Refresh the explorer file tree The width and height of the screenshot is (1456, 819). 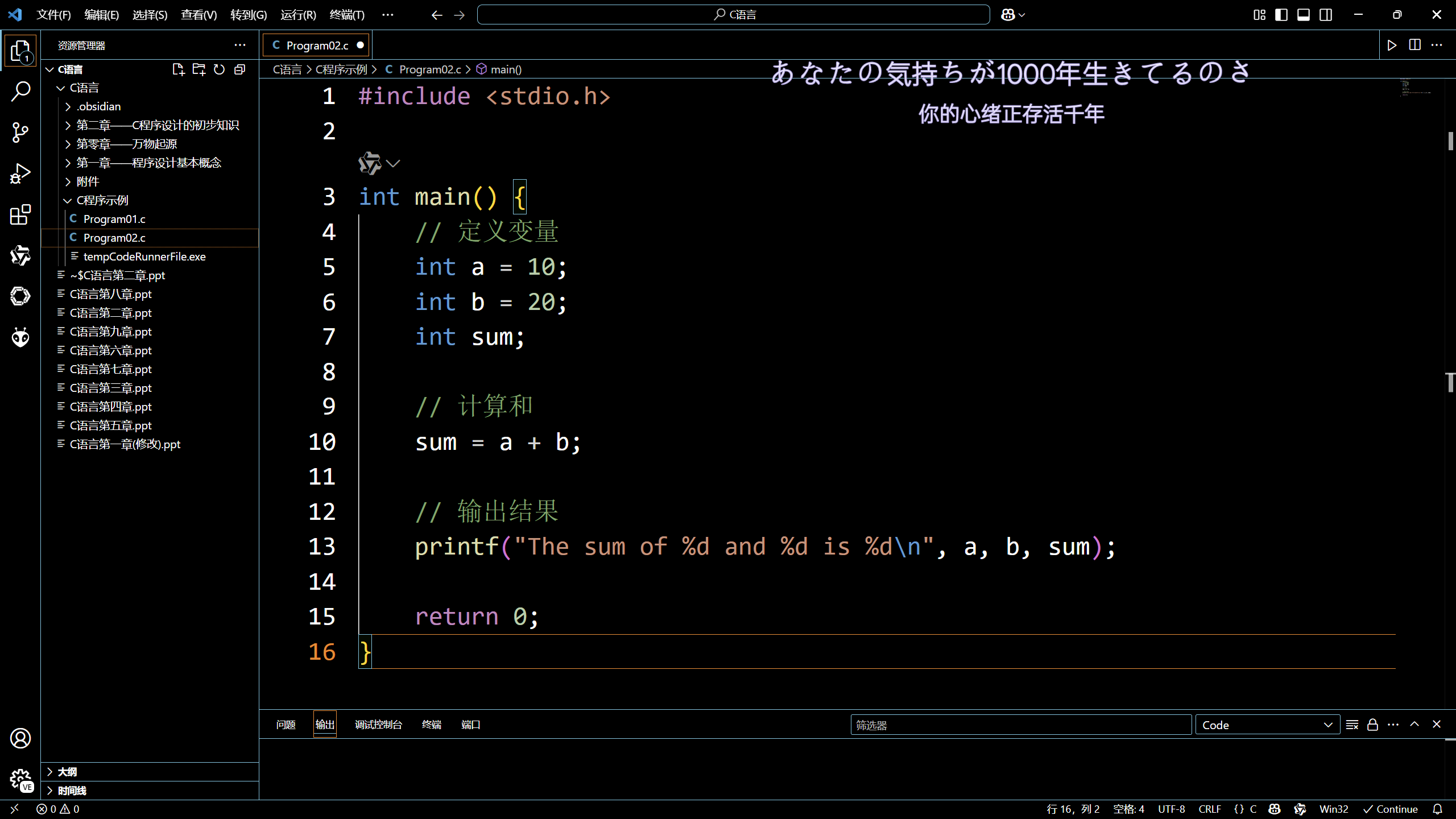tap(219, 69)
